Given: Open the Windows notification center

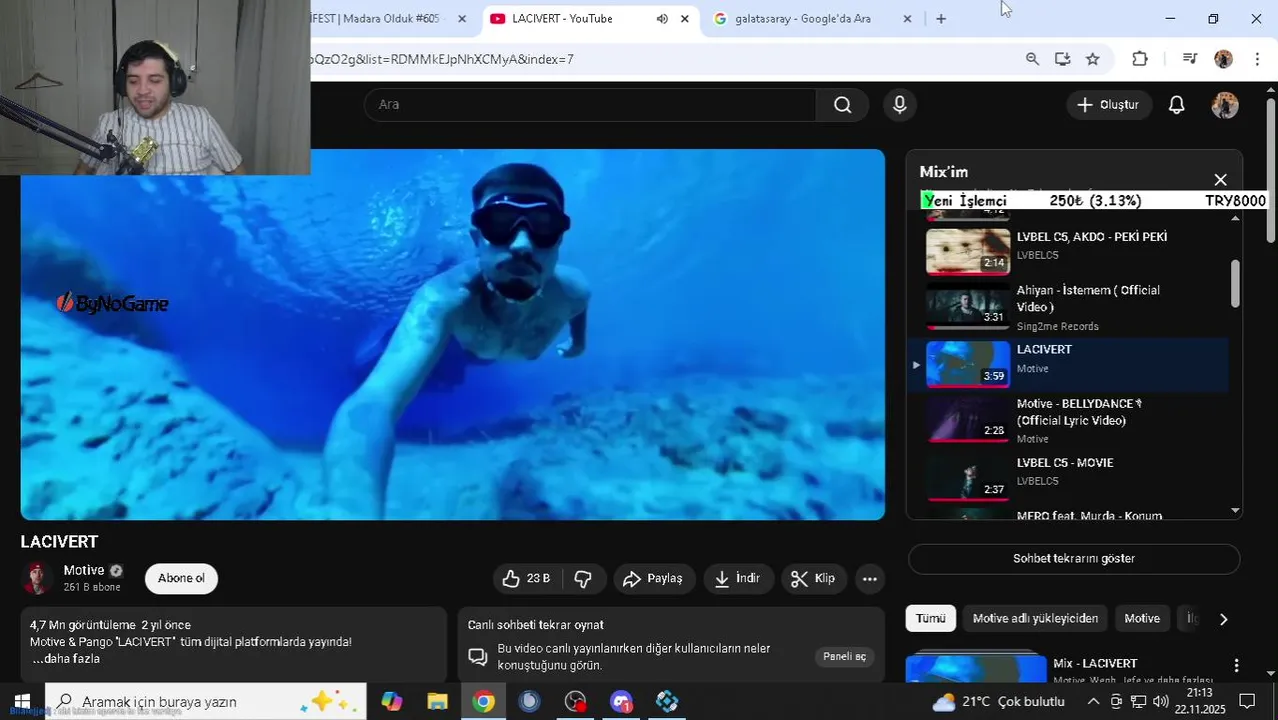Looking at the screenshot, I should coord(1247,702).
